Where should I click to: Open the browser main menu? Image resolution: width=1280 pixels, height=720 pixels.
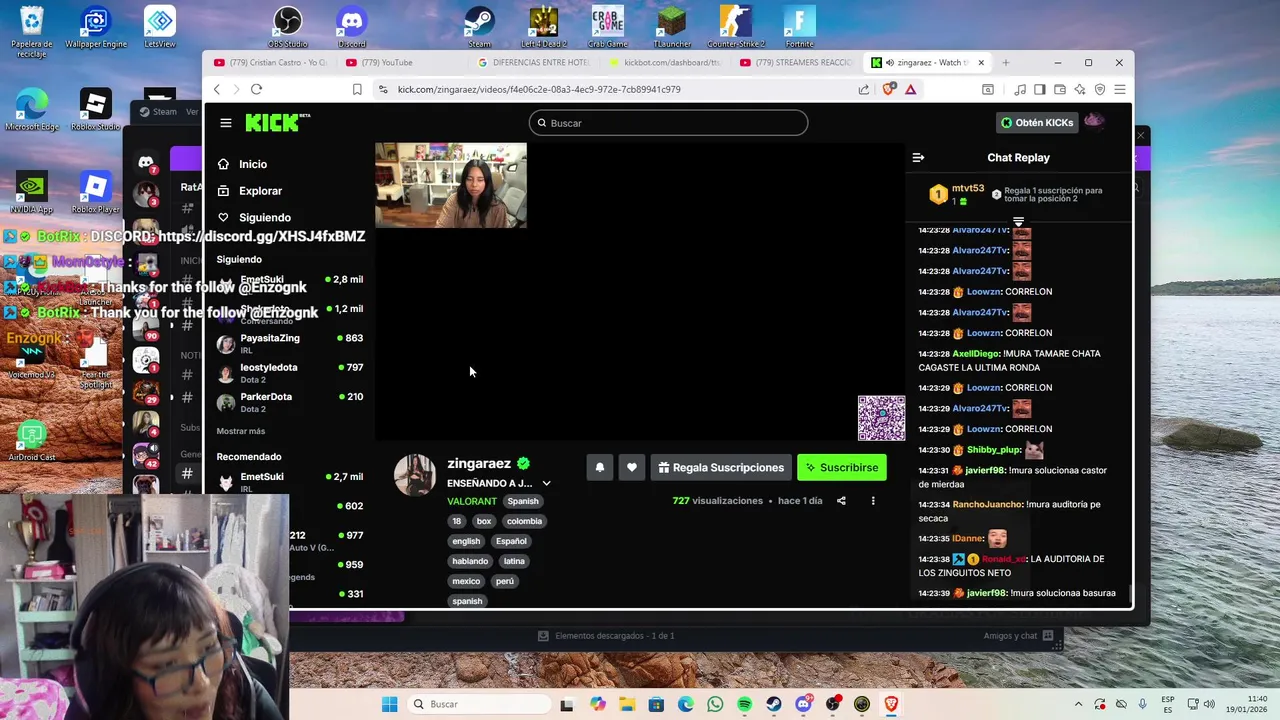[1120, 89]
